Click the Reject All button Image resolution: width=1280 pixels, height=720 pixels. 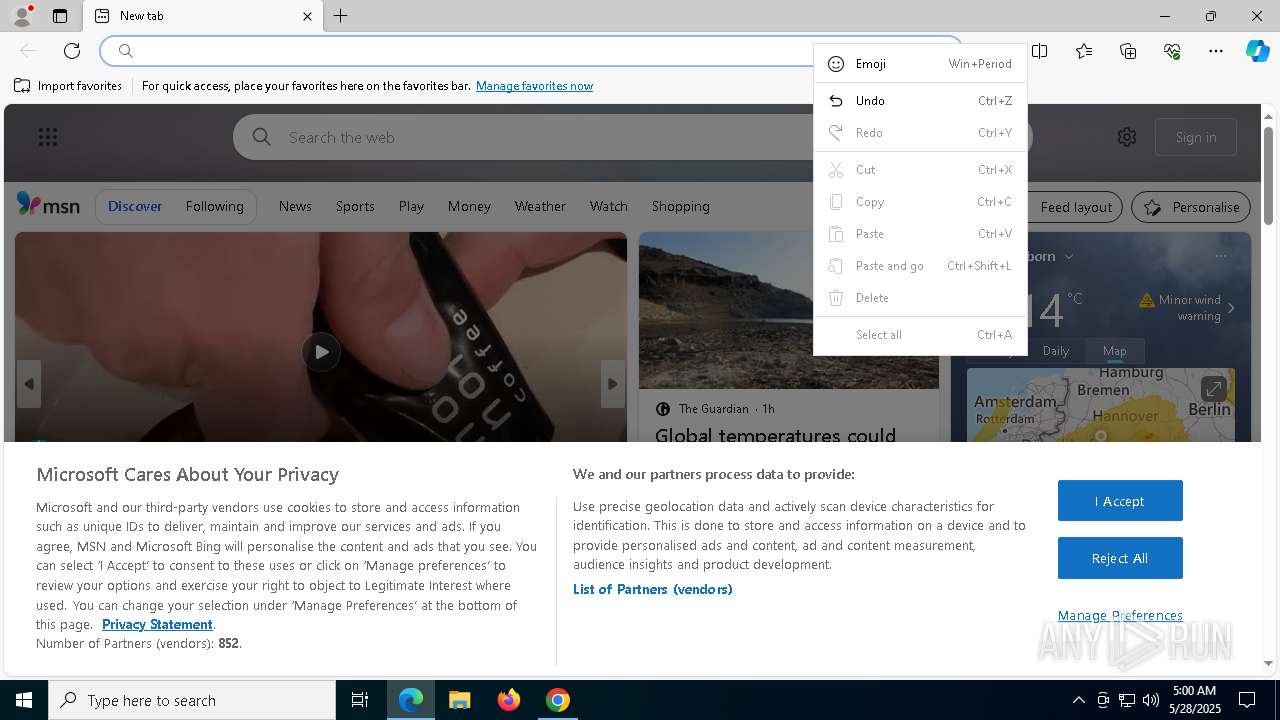point(1120,558)
